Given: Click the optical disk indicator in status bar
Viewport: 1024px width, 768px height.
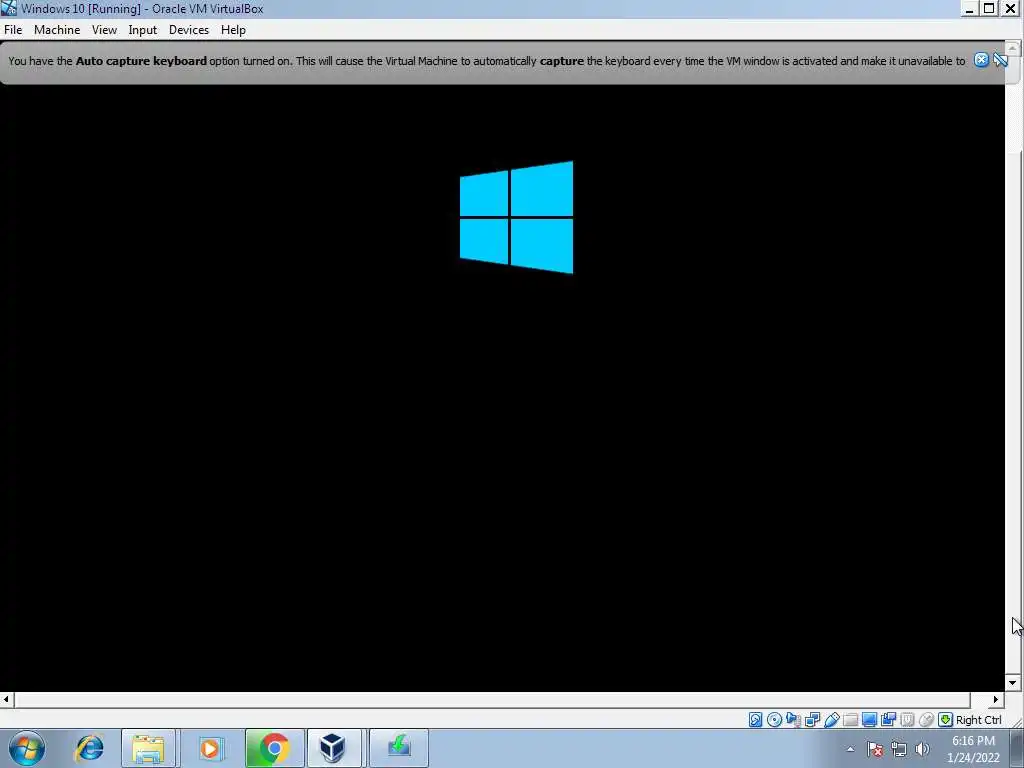Looking at the screenshot, I should click(x=775, y=720).
